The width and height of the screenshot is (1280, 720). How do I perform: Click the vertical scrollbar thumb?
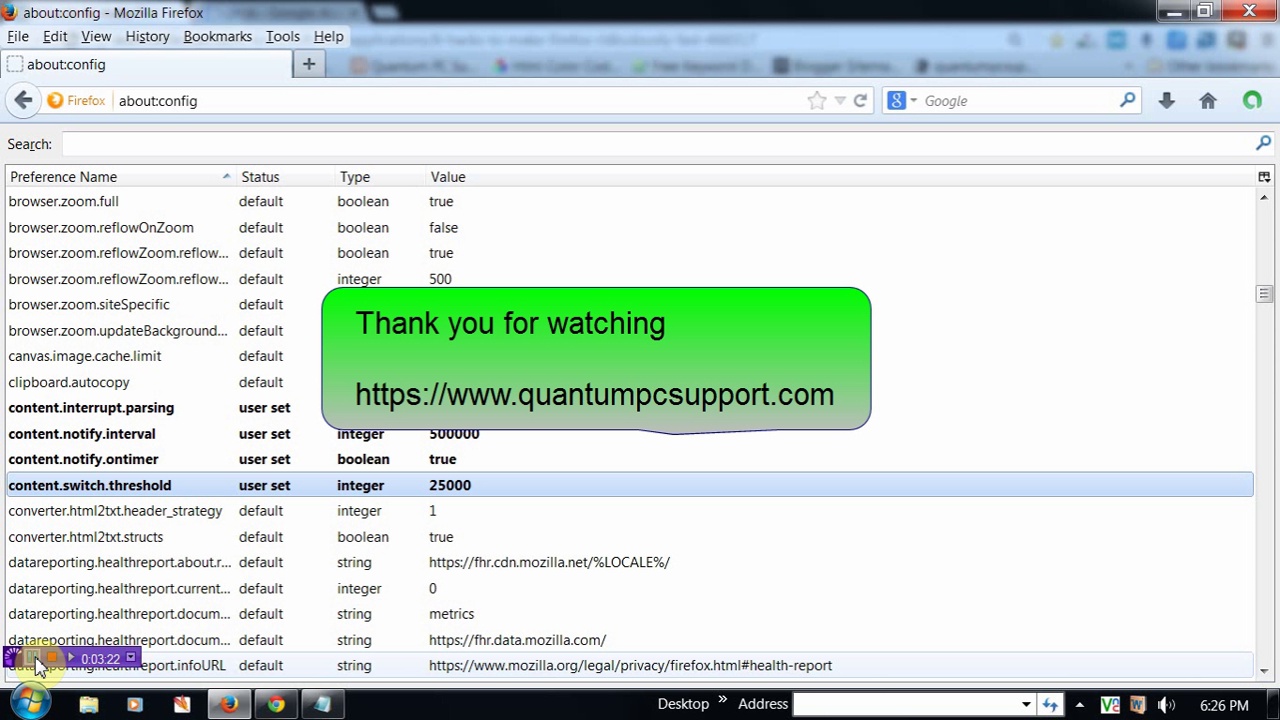(1264, 293)
